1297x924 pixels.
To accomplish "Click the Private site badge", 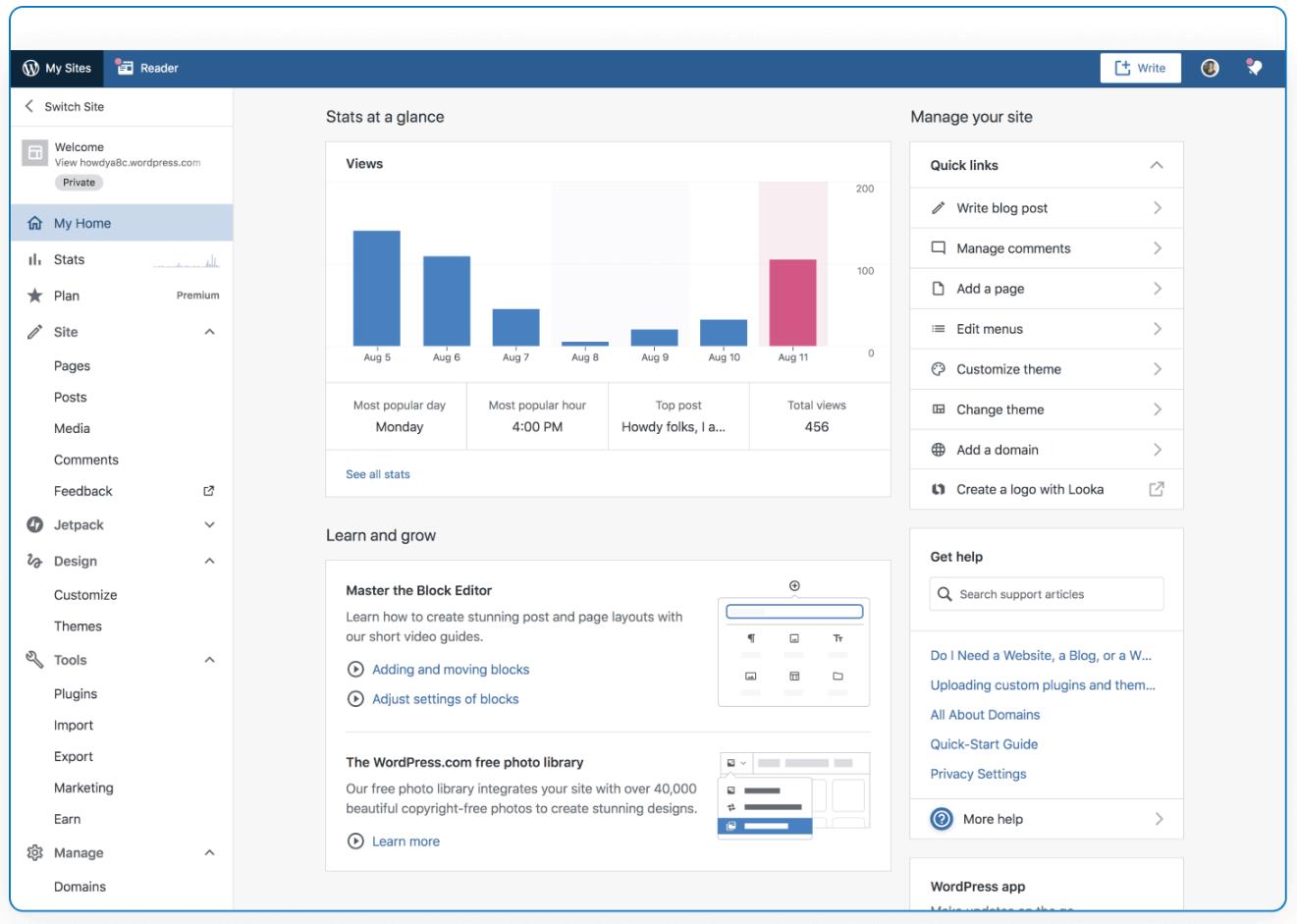I will (x=79, y=183).
